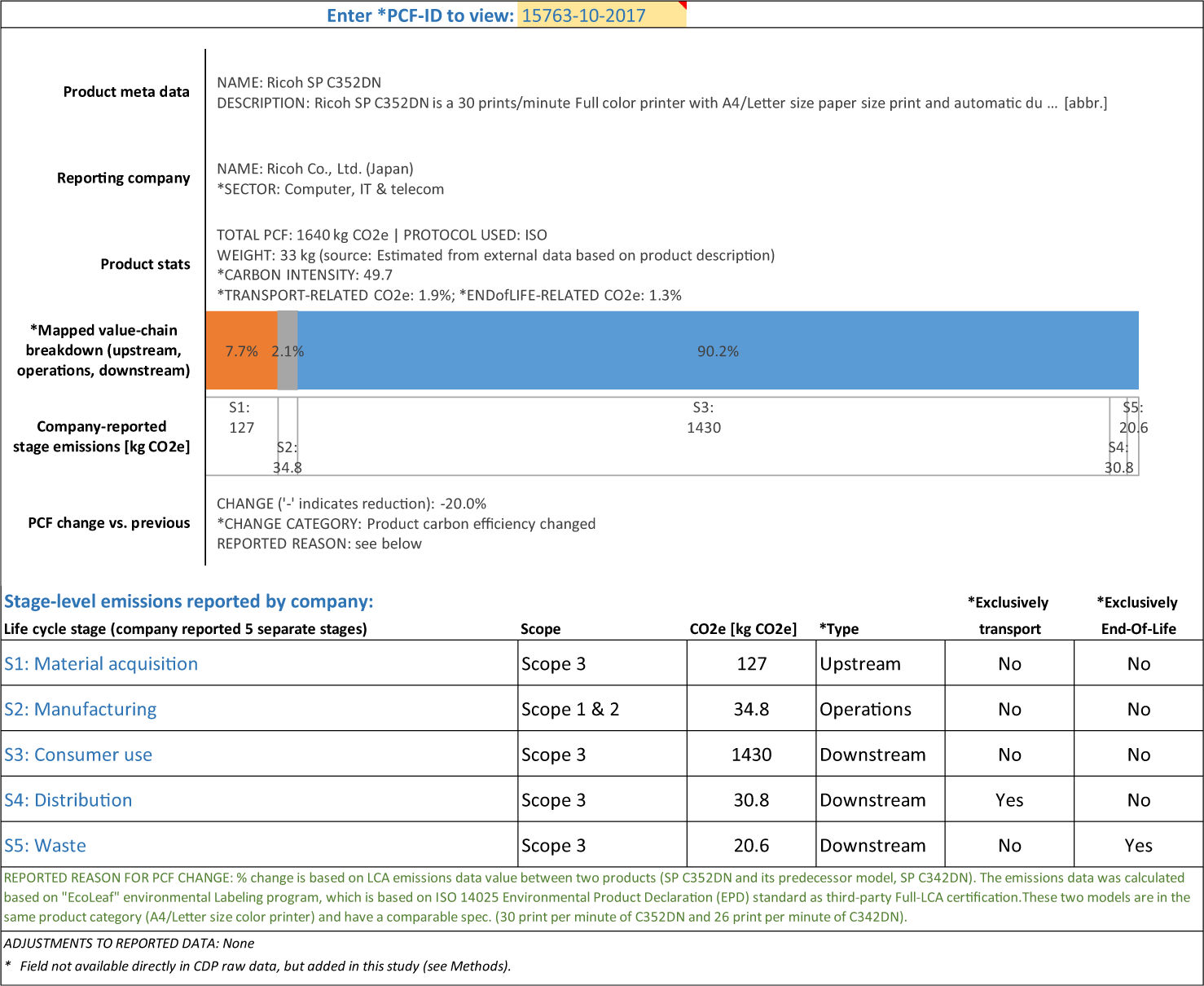Click the 'Enter *PCF-ID to view:' label

tap(420, 15)
